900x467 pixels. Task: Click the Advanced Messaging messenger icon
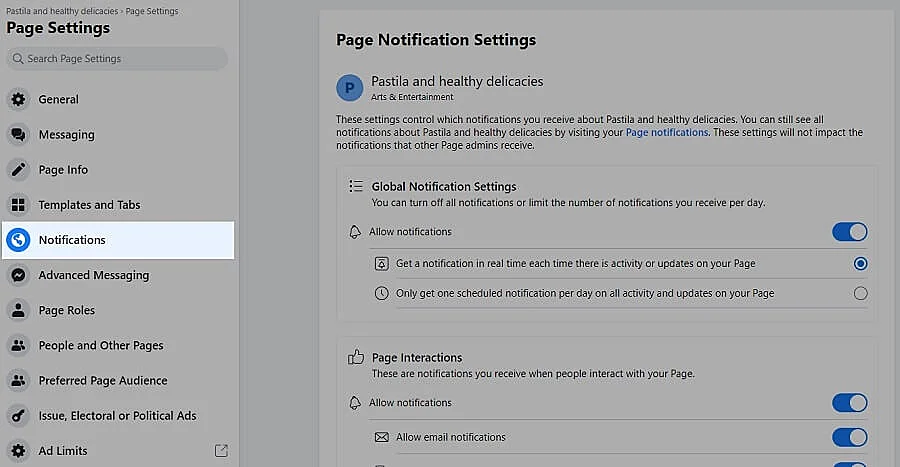point(18,275)
